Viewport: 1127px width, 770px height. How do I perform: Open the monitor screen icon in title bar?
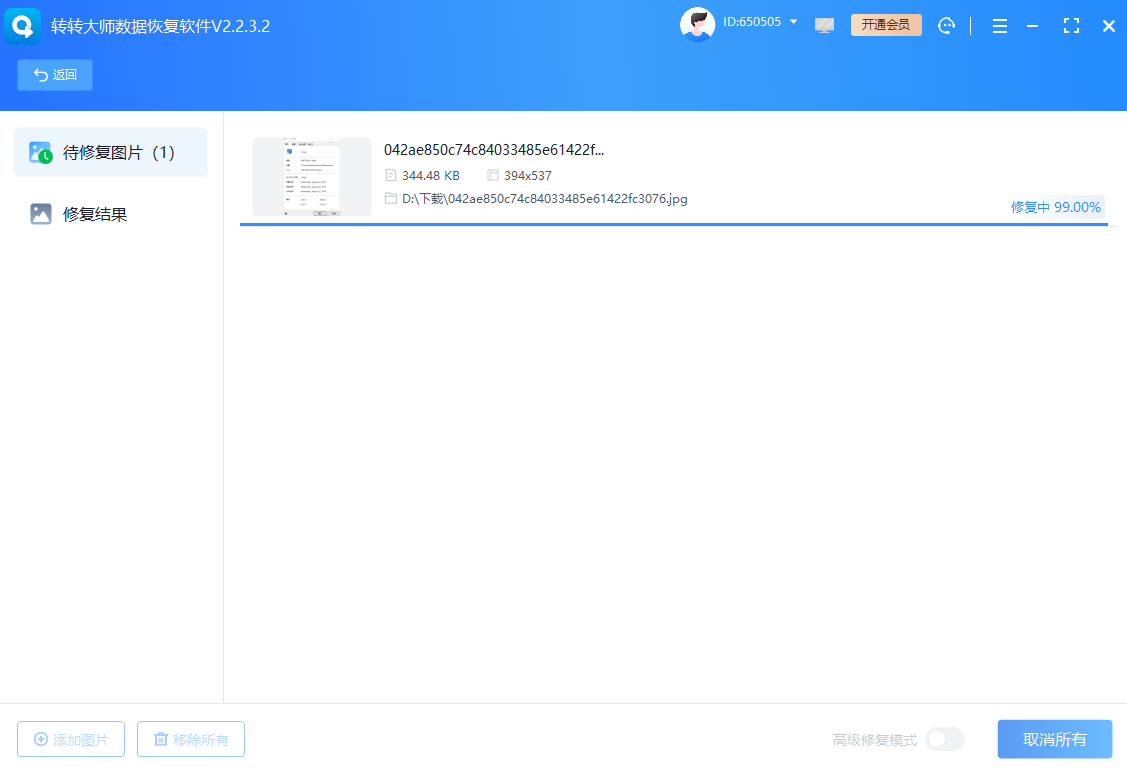pos(824,26)
